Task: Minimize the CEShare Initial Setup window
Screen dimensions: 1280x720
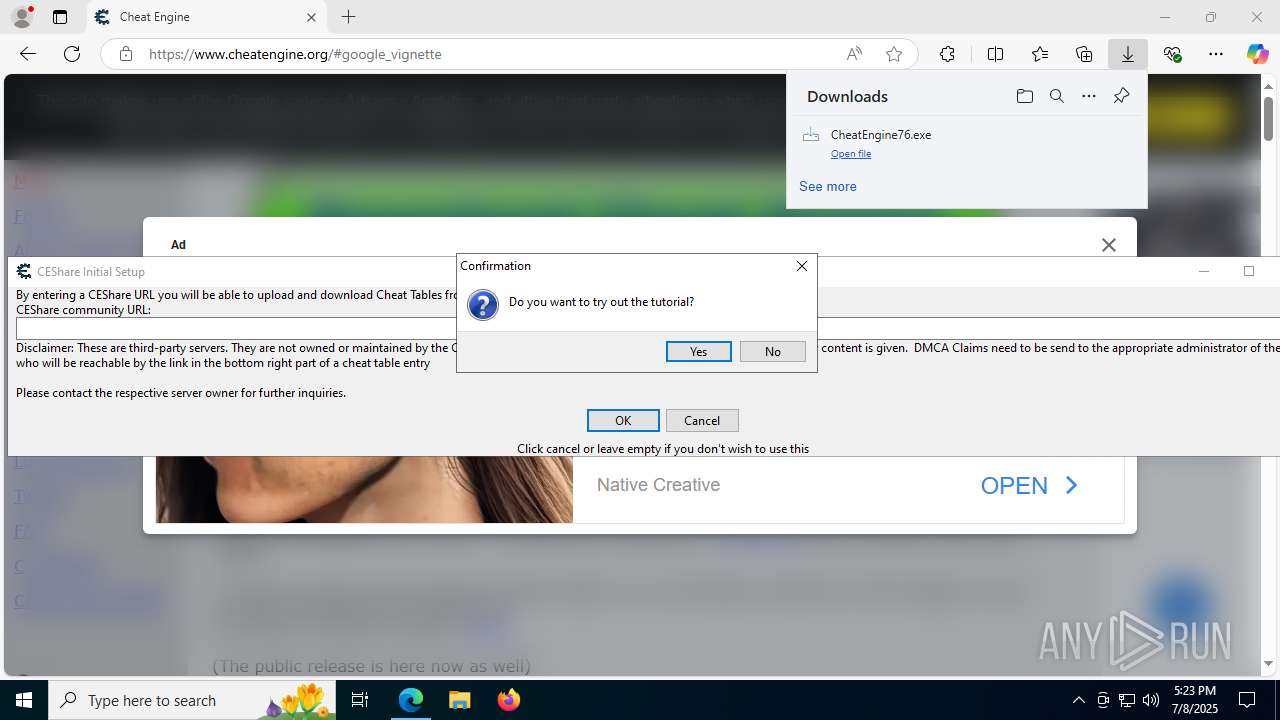Action: click(1204, 271)
